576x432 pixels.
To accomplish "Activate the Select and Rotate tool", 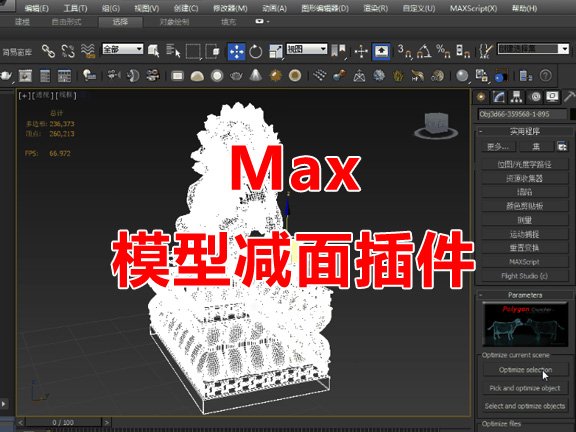I will click(x=255, y=51).
